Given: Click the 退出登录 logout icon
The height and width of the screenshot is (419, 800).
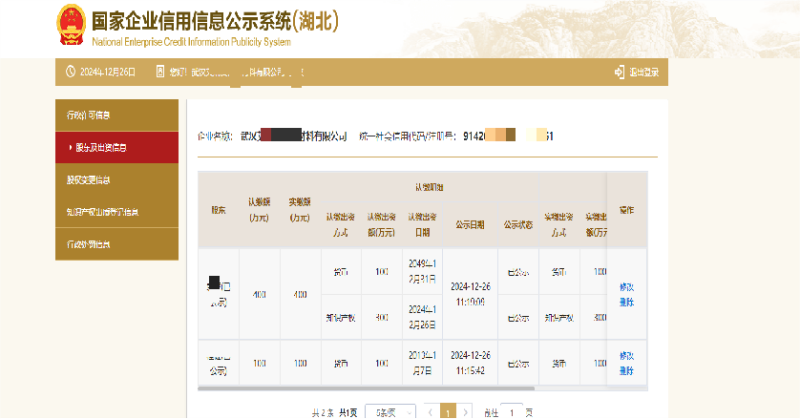Looking at the screenshot, I should [619, 72].
